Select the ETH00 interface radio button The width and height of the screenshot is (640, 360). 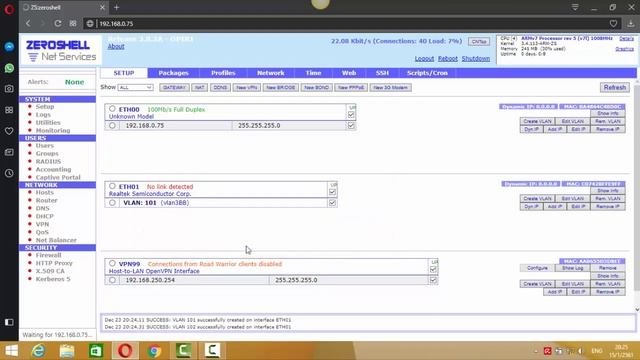click(112, 109)
